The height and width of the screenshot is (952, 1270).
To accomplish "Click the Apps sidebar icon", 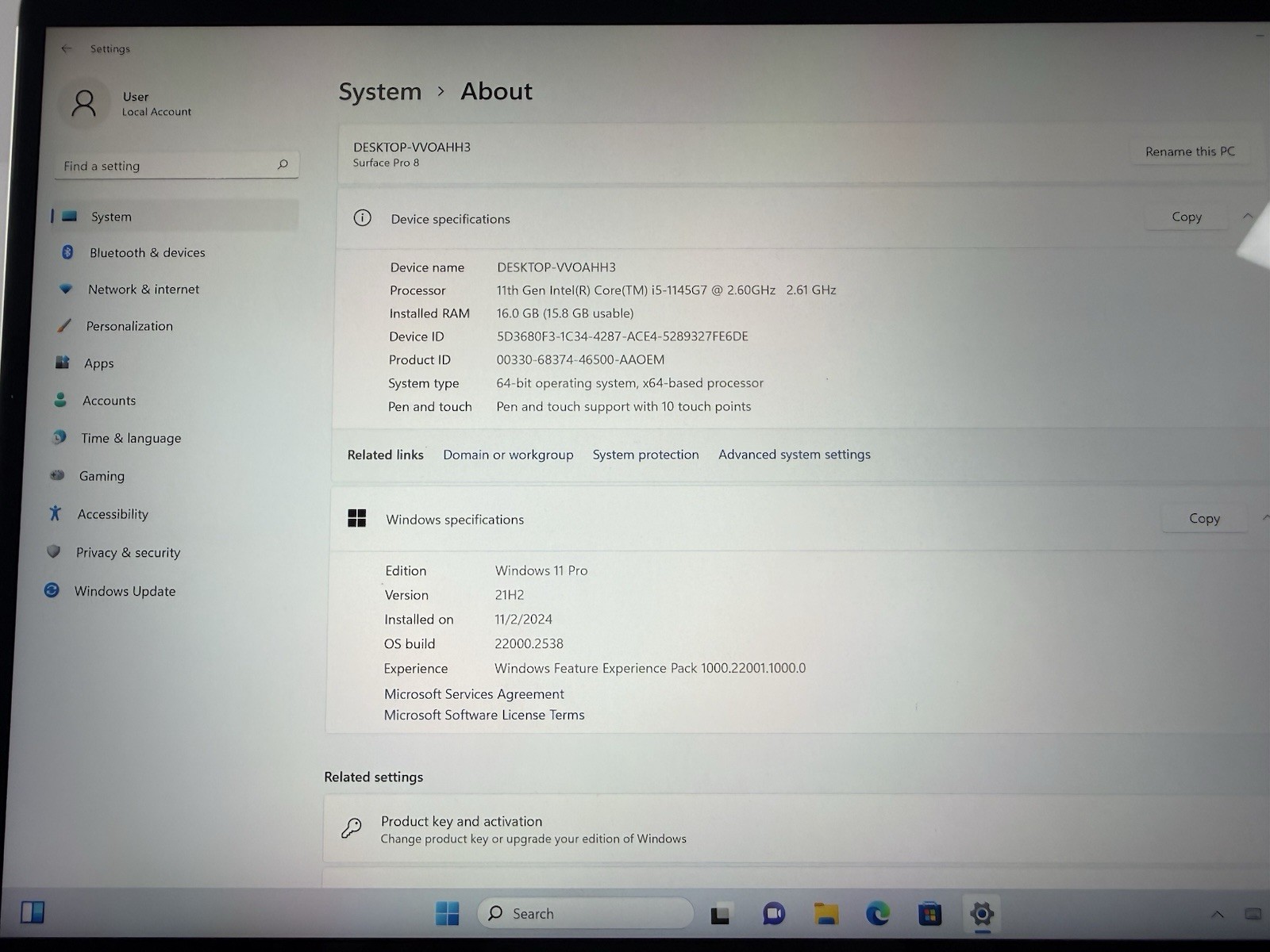I will click(63, 363).
